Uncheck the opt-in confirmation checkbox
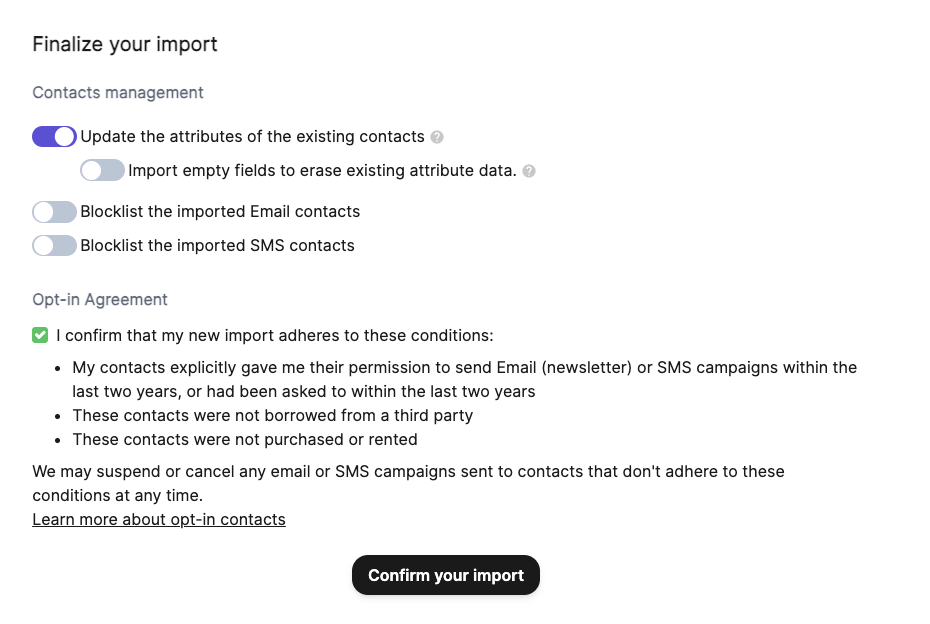This screenshot has height=624, width=930. [x=41, y=336]
